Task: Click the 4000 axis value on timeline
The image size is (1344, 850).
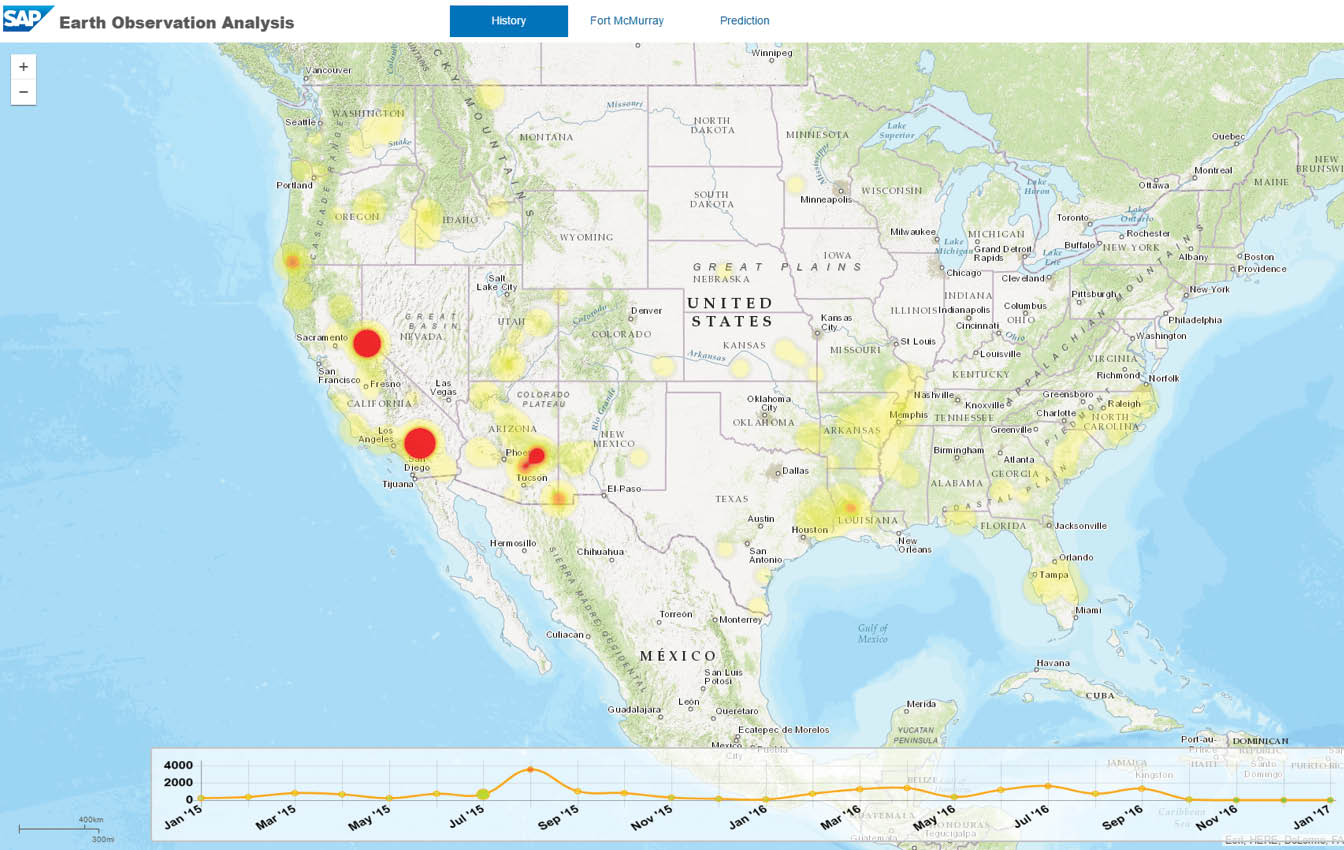Action: click(178, 765)
